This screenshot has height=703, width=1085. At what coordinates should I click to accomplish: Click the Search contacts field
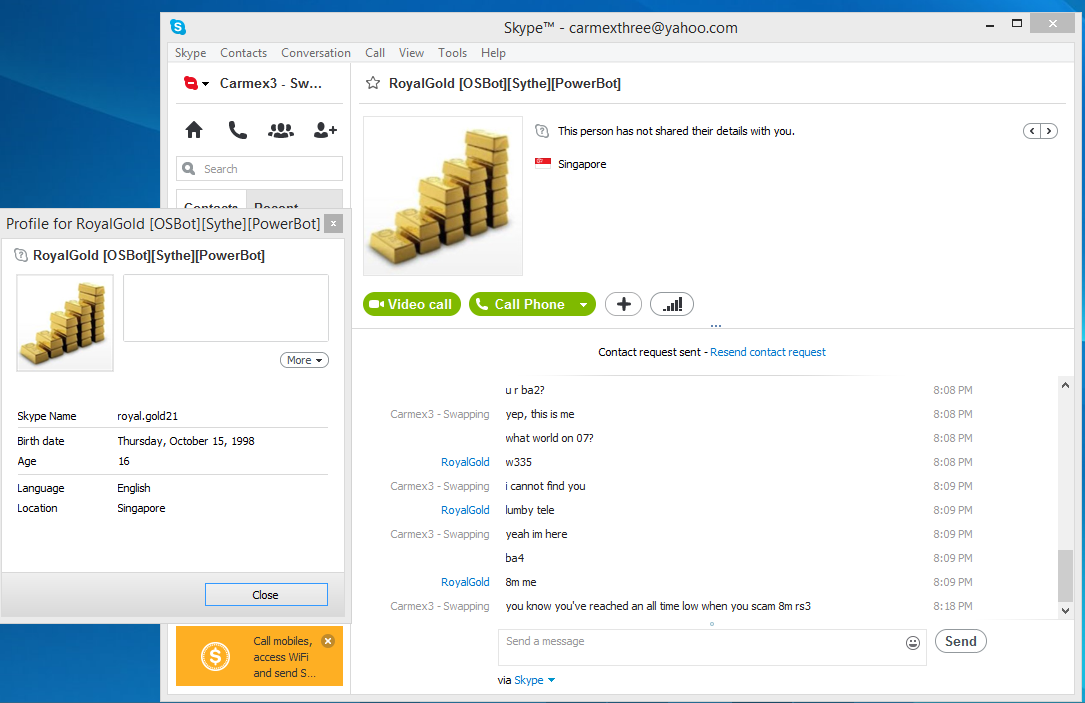coord(259,169)
